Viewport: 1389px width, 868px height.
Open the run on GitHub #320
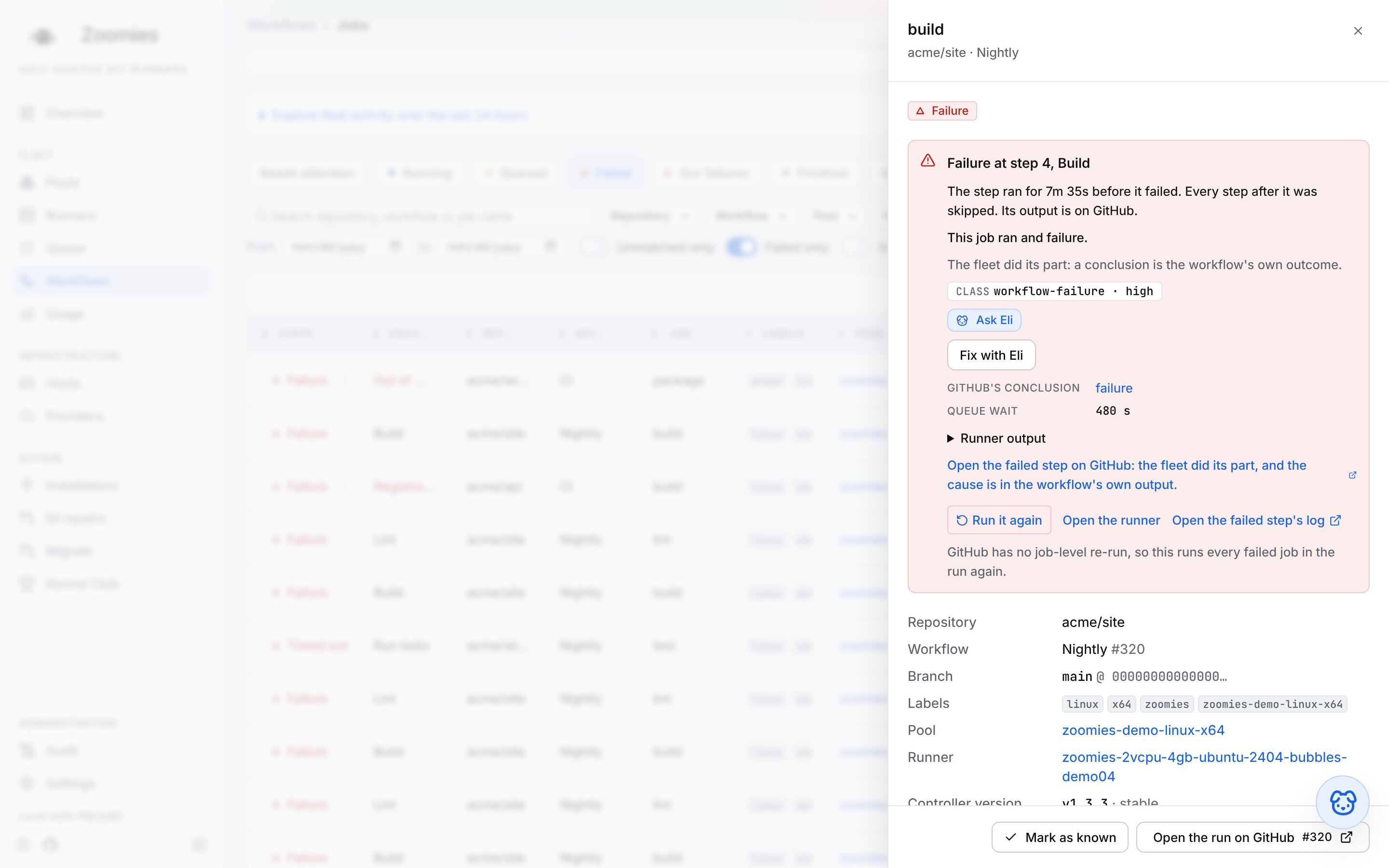1253,838
